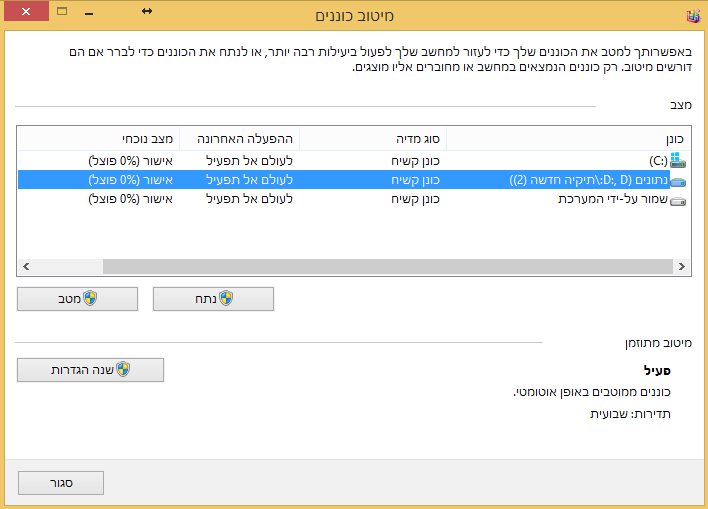The image size is (708, 509).
Task: Click the ההפעלה האחרונה column header
Action: pos(240,139)
